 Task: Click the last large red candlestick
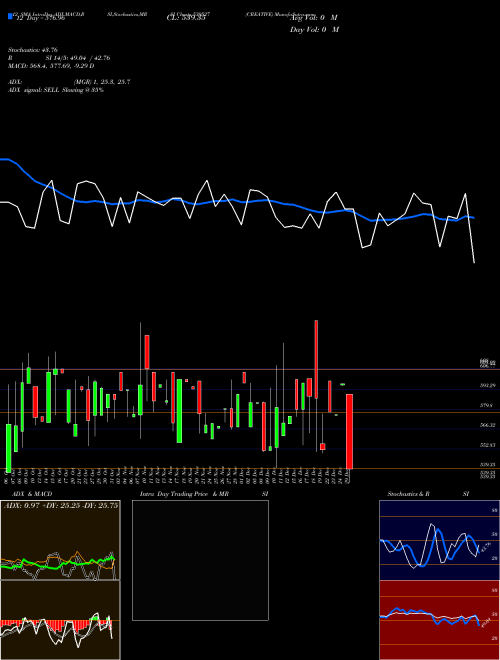(x=349, y=431)
